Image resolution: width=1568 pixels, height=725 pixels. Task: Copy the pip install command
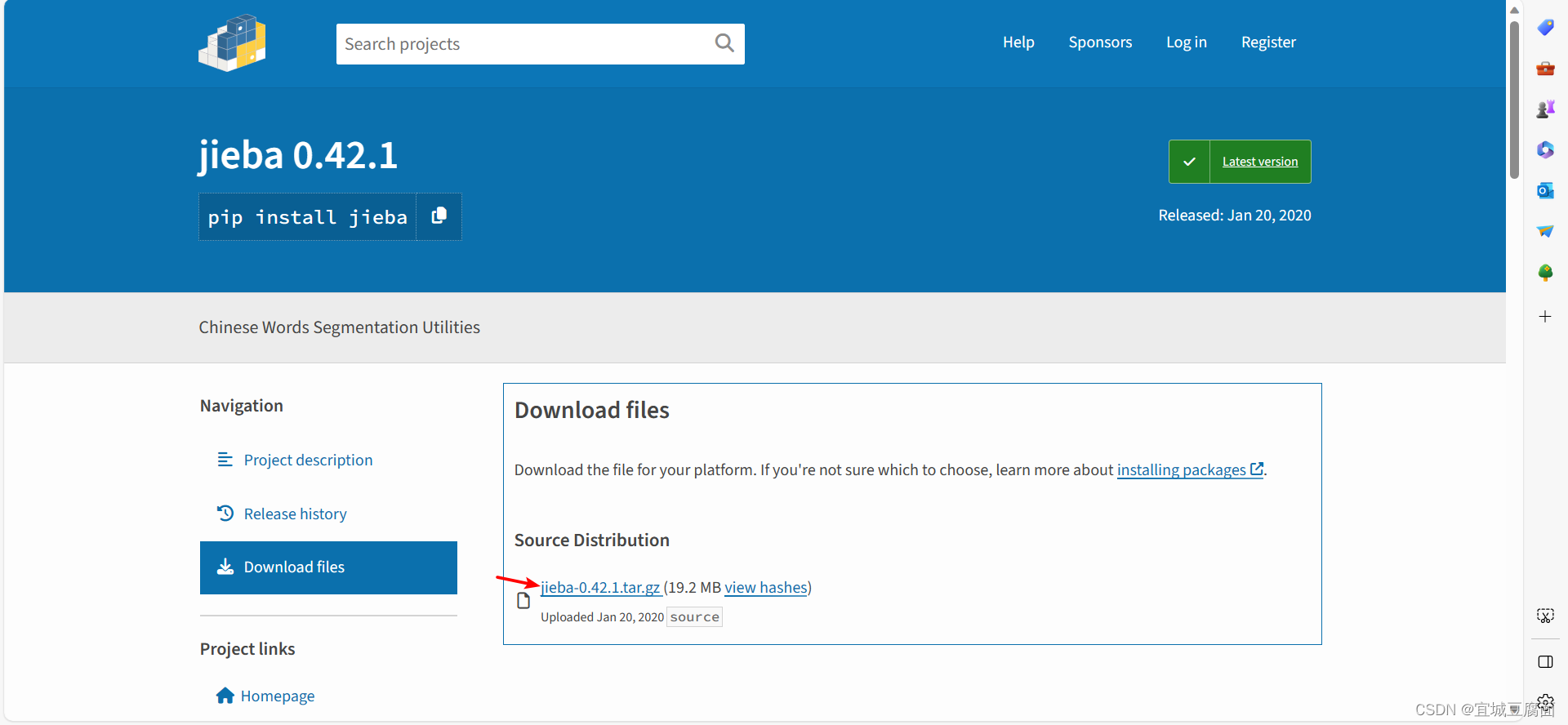pos(439,216)
